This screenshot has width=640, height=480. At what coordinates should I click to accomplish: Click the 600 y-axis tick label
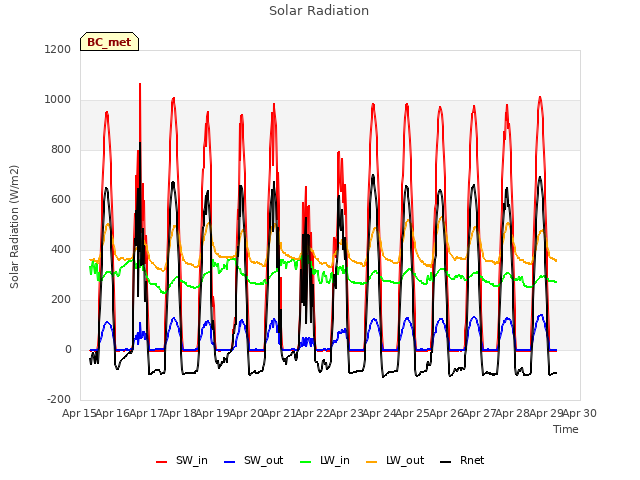click(61, 200)
